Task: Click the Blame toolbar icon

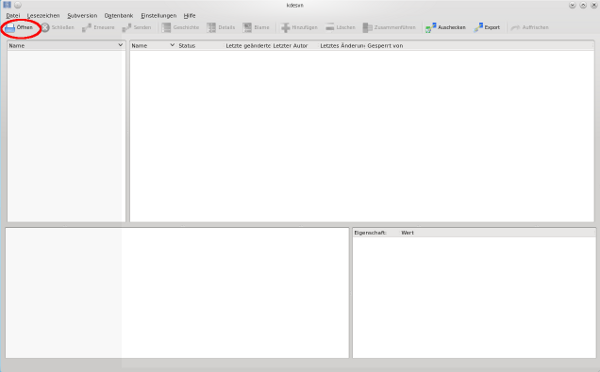Action: click(247, 28)
